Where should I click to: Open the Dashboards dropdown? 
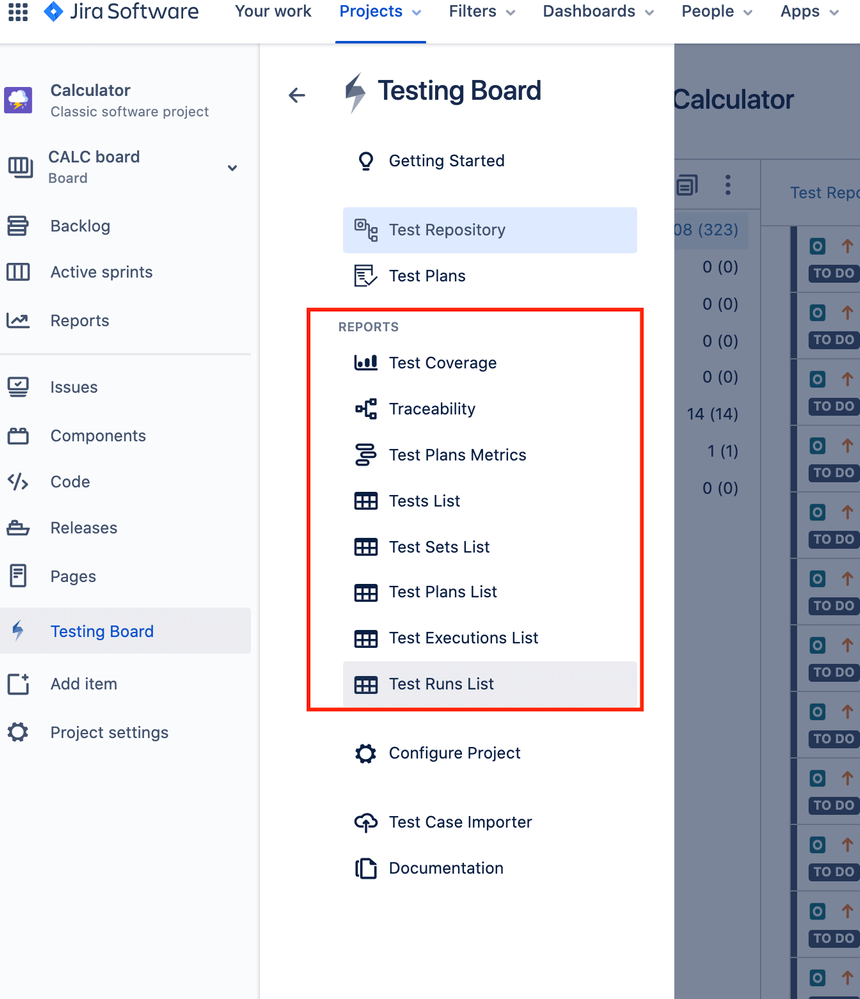coord(598,11)
